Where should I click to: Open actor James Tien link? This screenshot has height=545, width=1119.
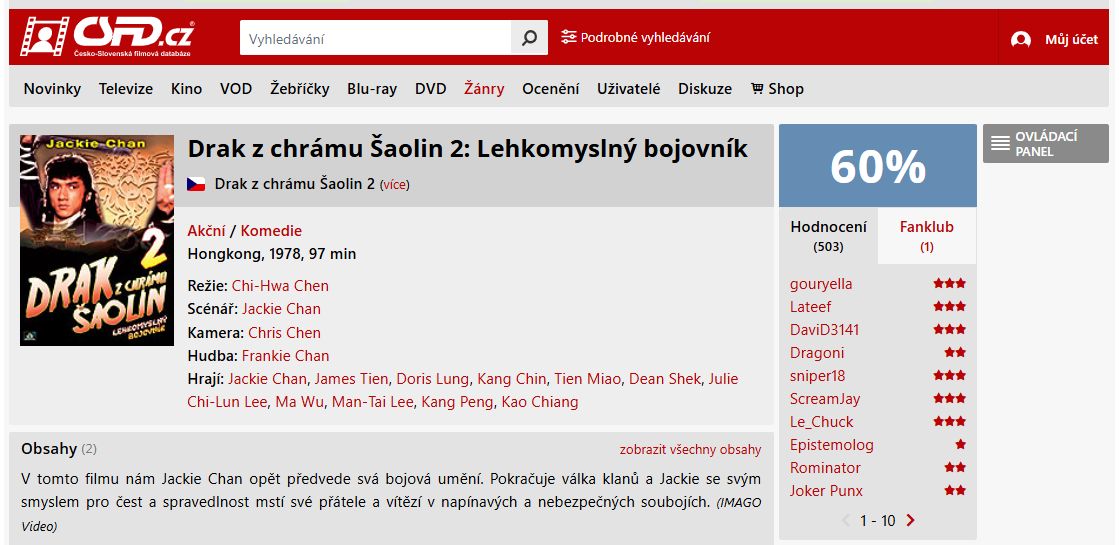coord(351,379)
